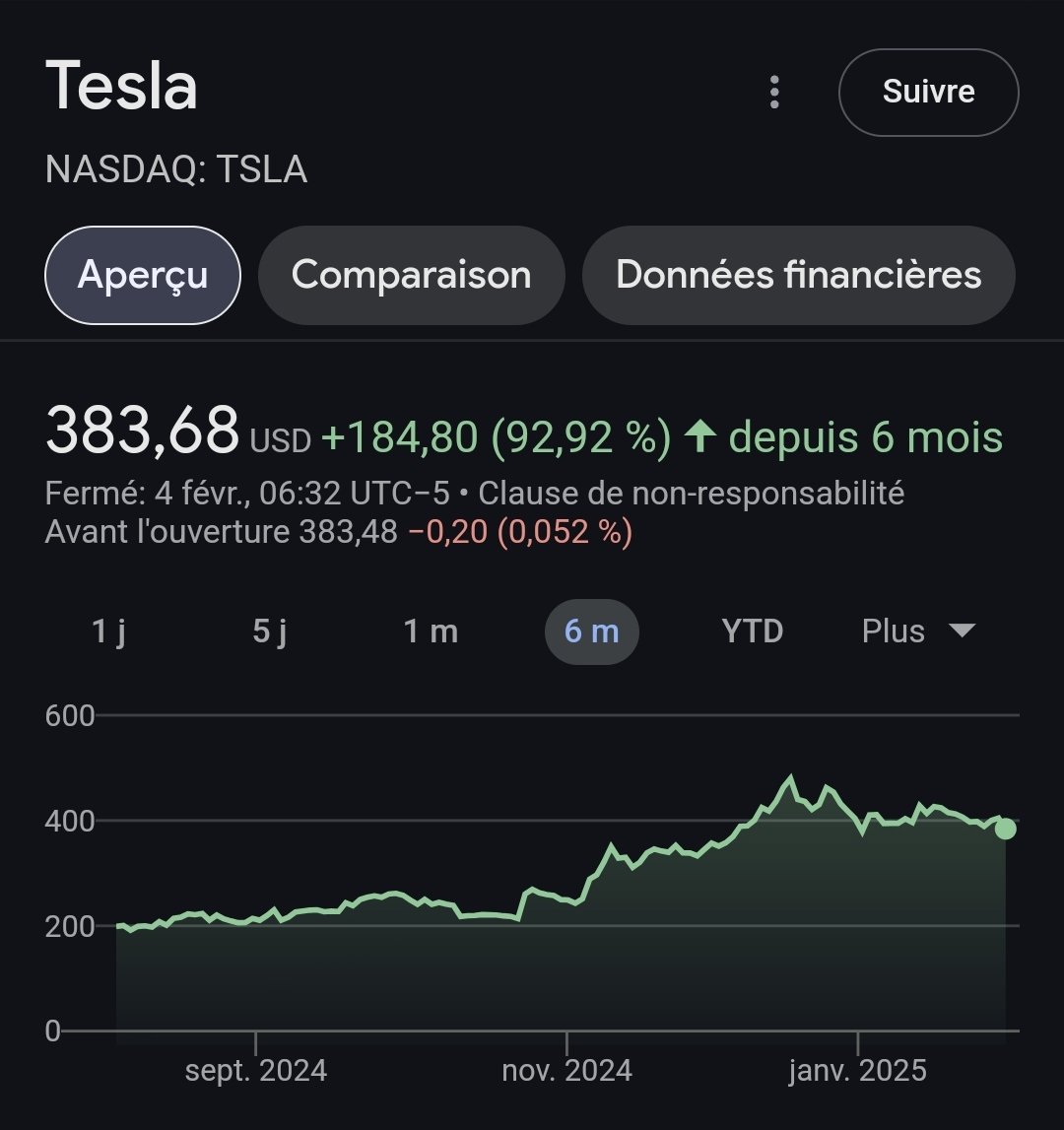This screenshot has height=1130, width=1064.
Task: Switch to the Comparaison tab
Action: click(411, 275)
